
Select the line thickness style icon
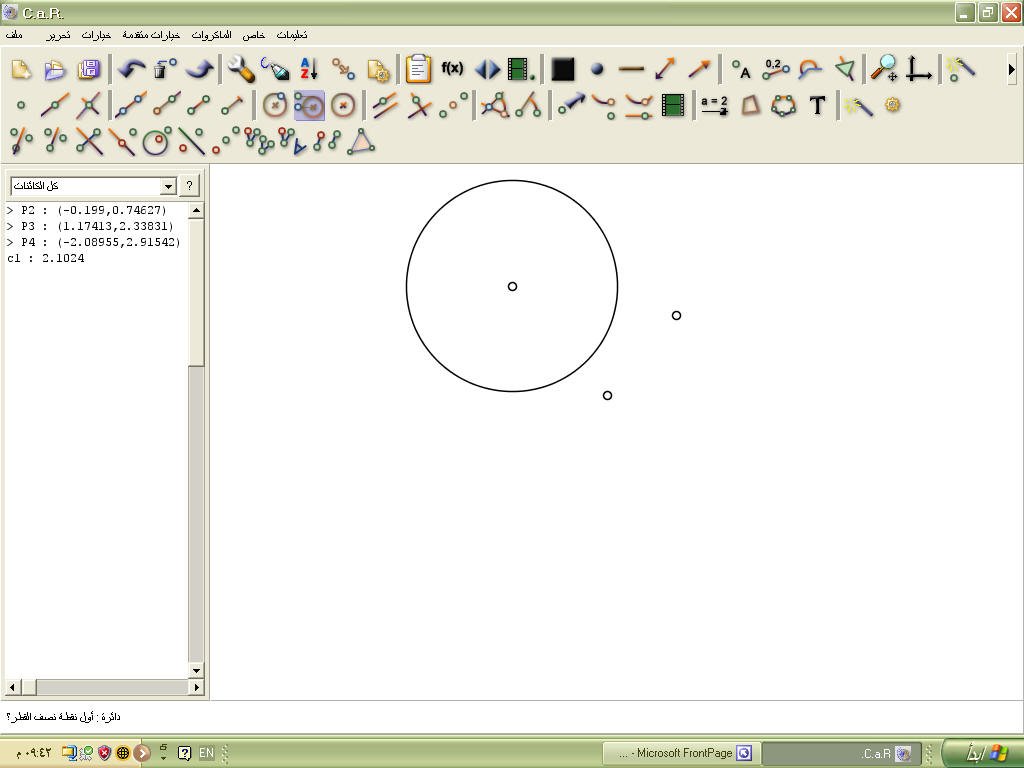coord(631,69)
